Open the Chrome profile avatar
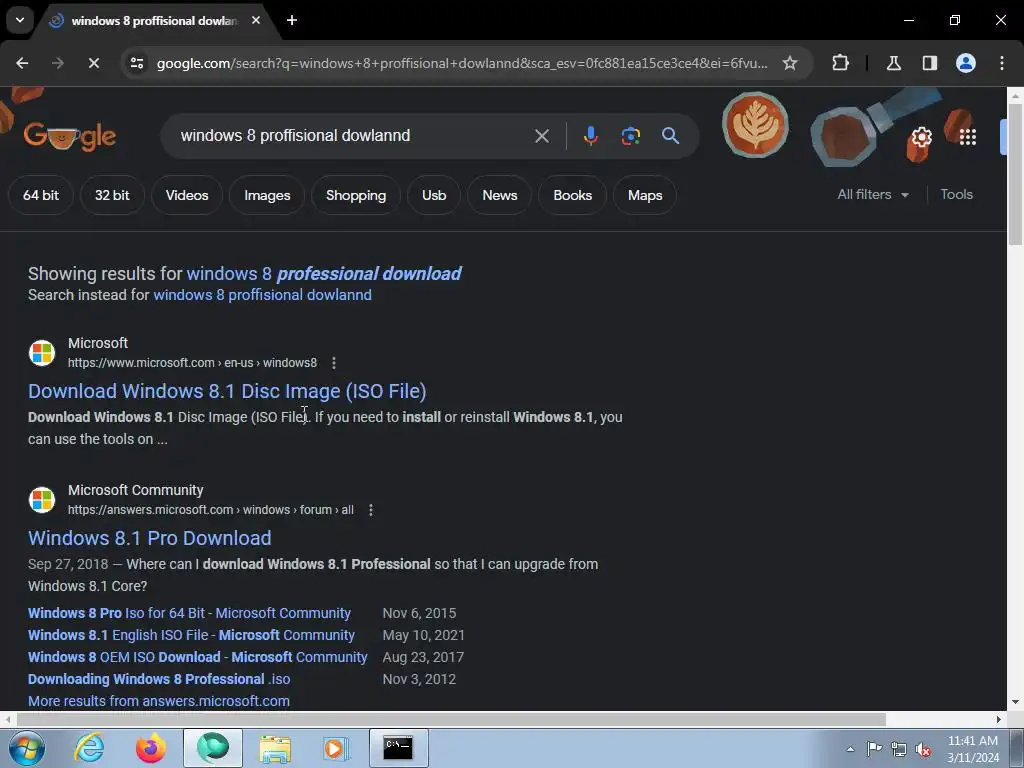The height and width of the screenshot is (768, 1024). click(966, 63)
